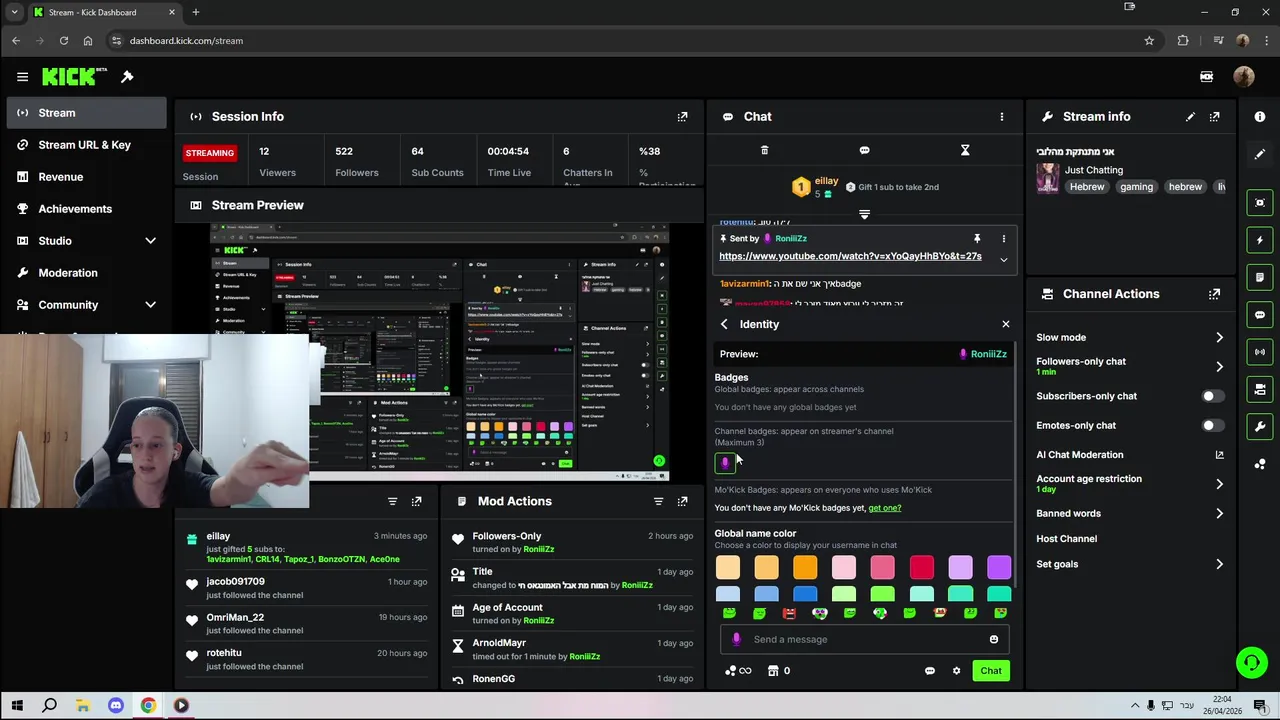Open Revenue page in sidebar
1280x720 pixels.
86,177
